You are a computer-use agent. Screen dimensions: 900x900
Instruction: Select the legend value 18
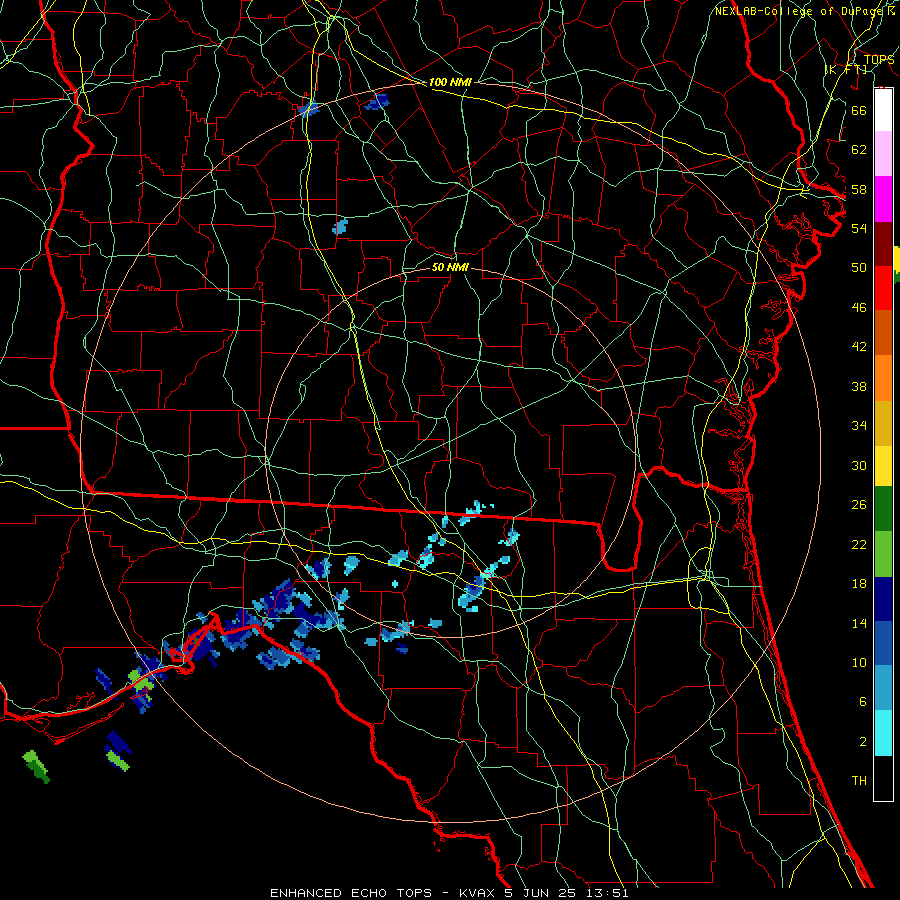click(x=859, y=584)
